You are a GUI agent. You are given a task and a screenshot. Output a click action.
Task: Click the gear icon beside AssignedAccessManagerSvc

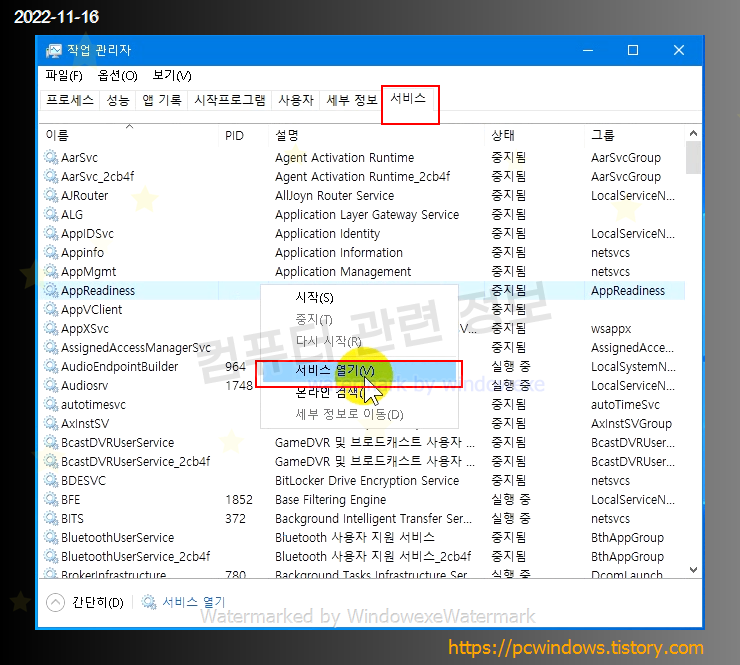point(51,347)
